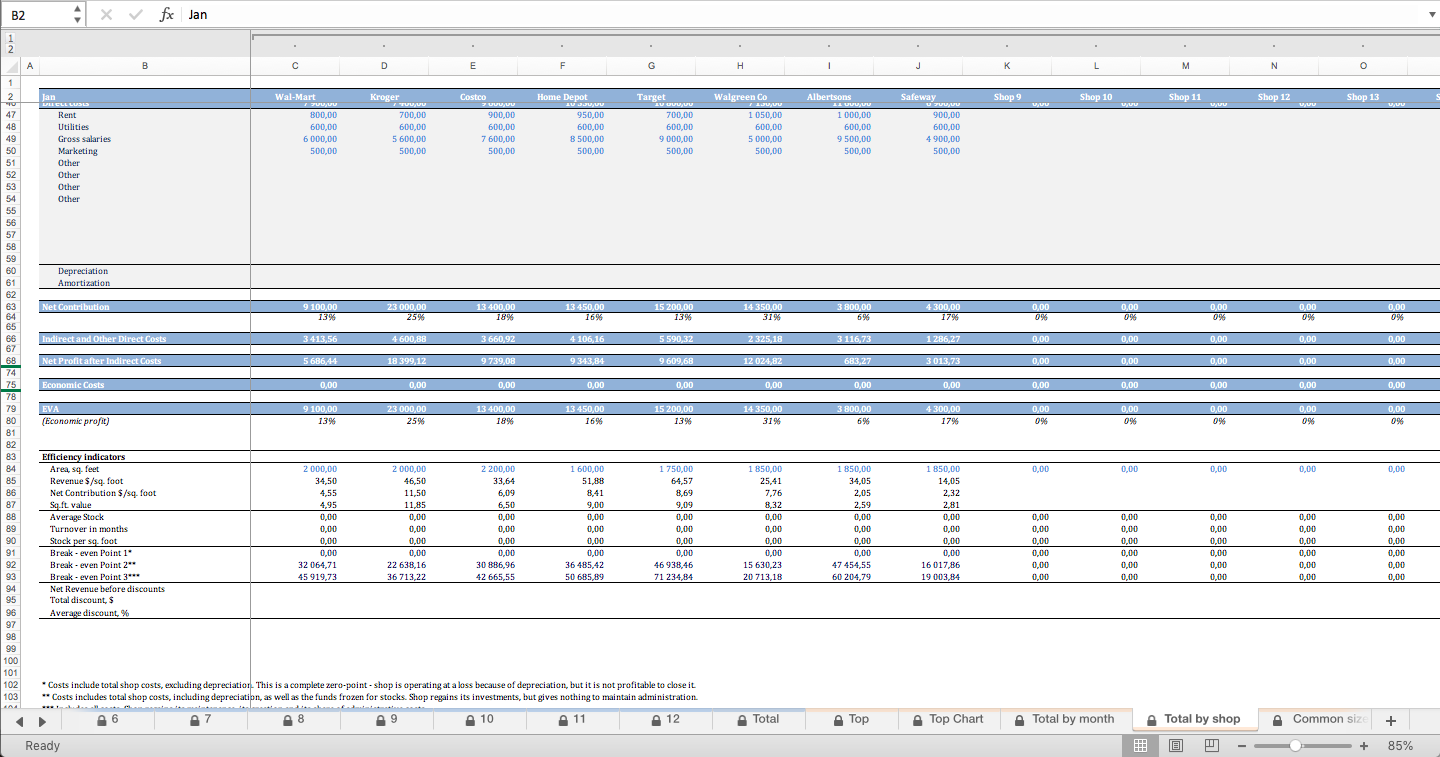The width and height of the screenshot is (1440, 757).
Task: Switch to sheet tab 7
Action: click(200, 719)
